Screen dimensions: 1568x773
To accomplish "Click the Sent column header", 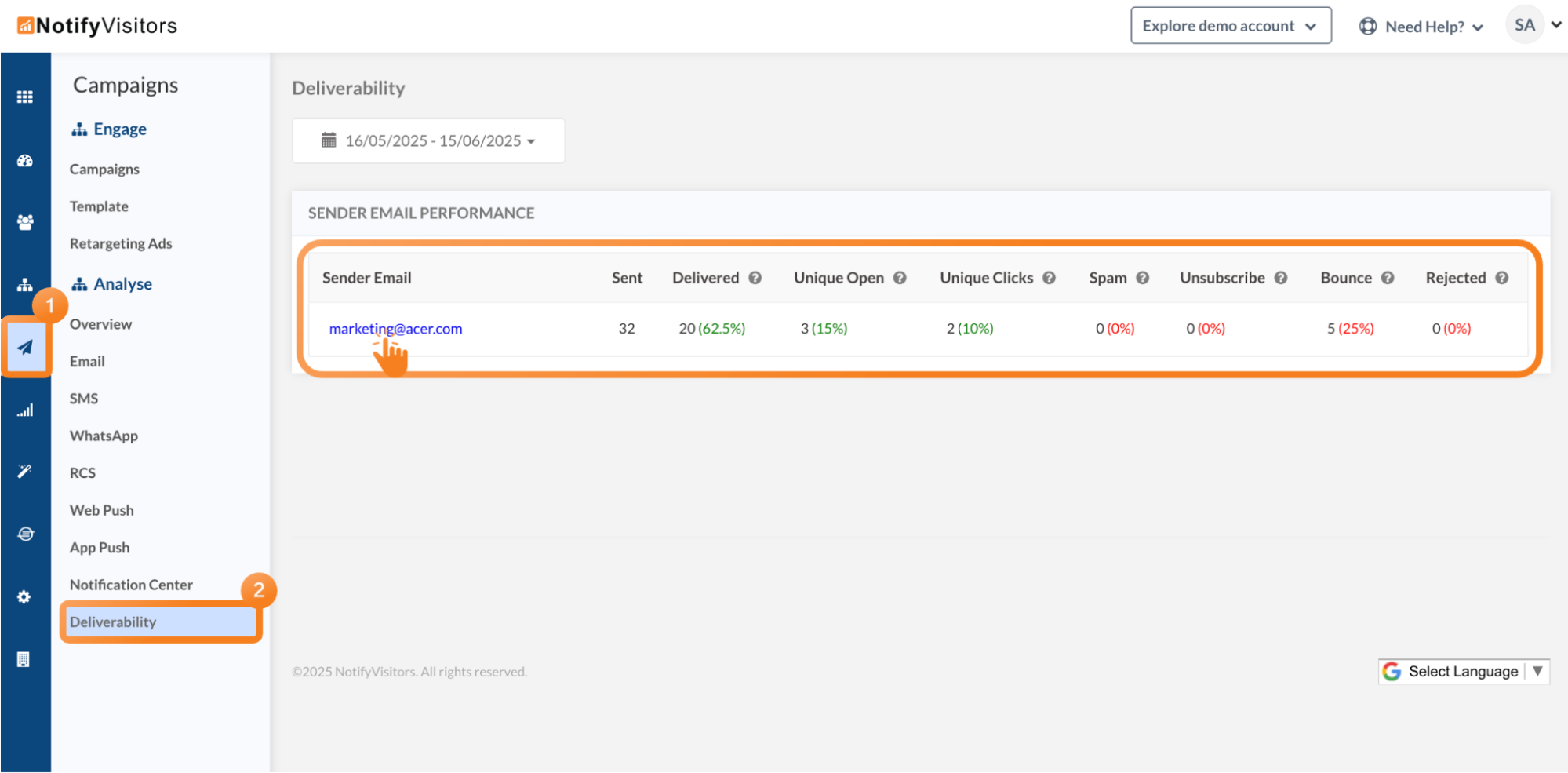I will pos(627,278).
